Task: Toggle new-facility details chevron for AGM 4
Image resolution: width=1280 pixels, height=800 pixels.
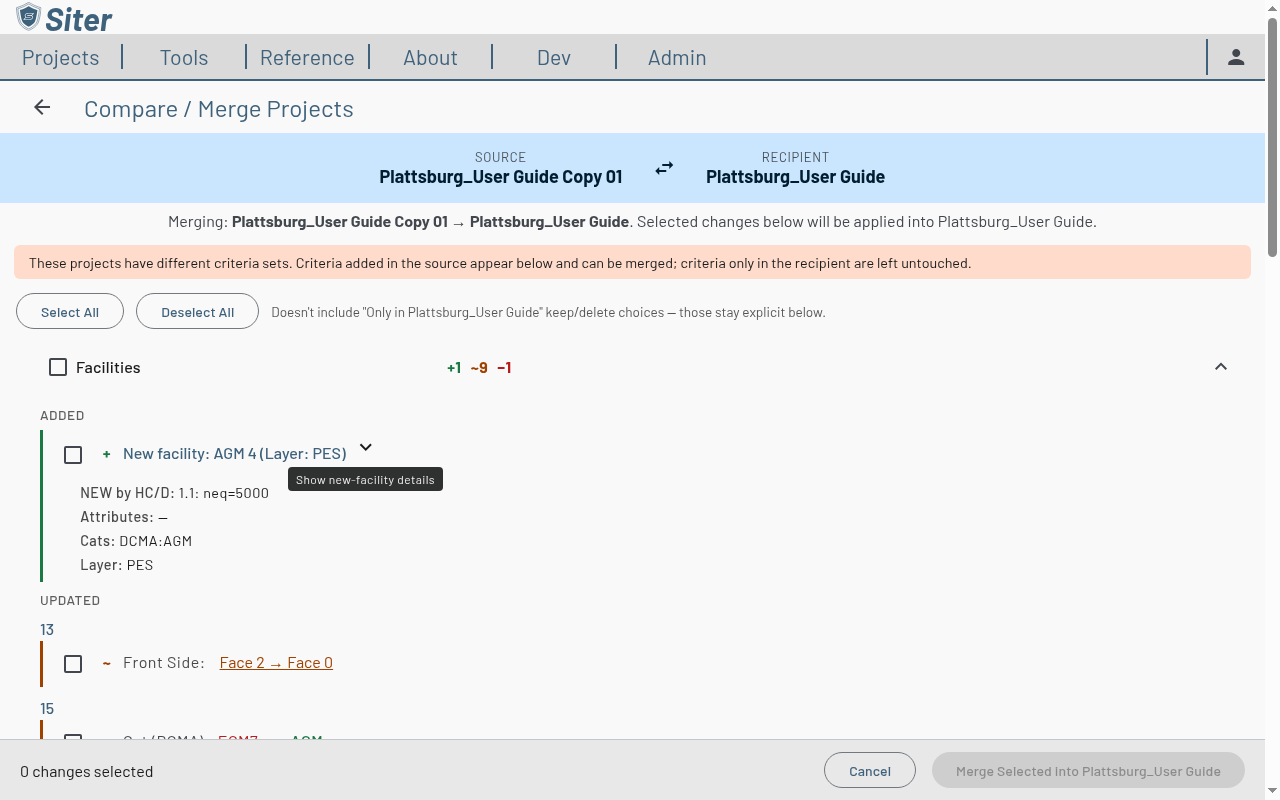Action: [x=366, y=447]
